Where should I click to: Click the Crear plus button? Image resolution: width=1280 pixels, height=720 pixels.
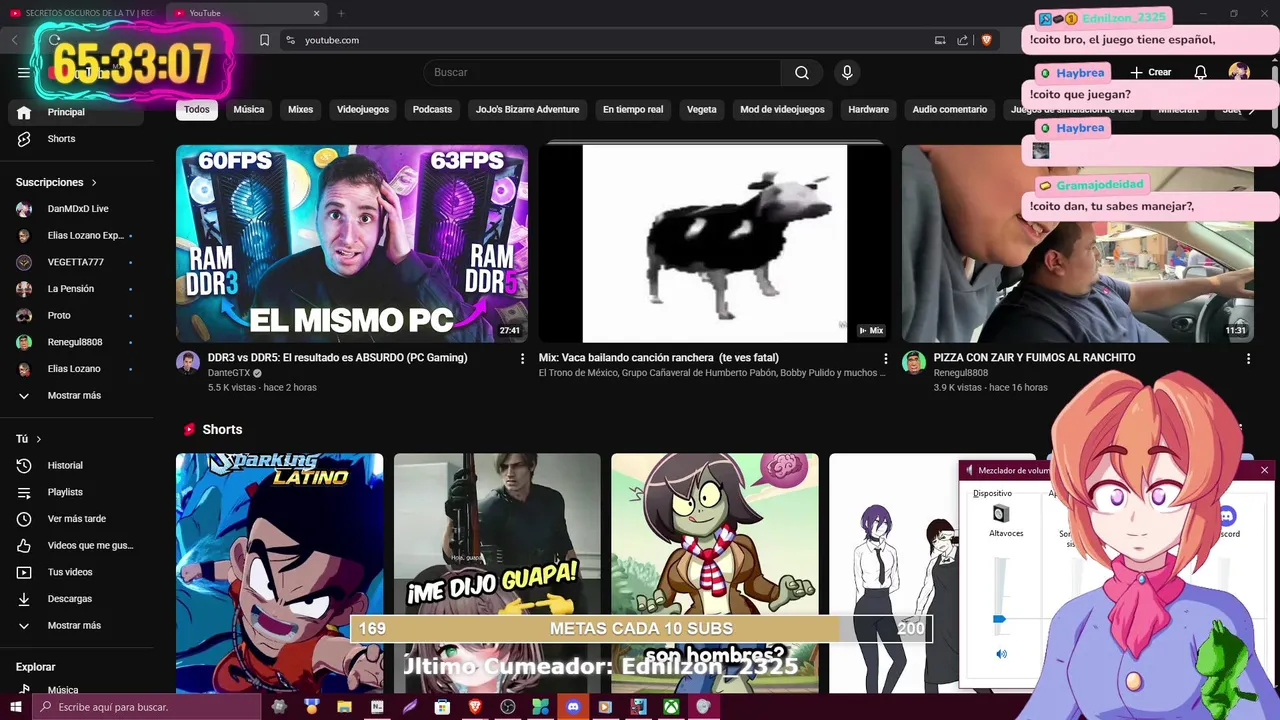1151,72
